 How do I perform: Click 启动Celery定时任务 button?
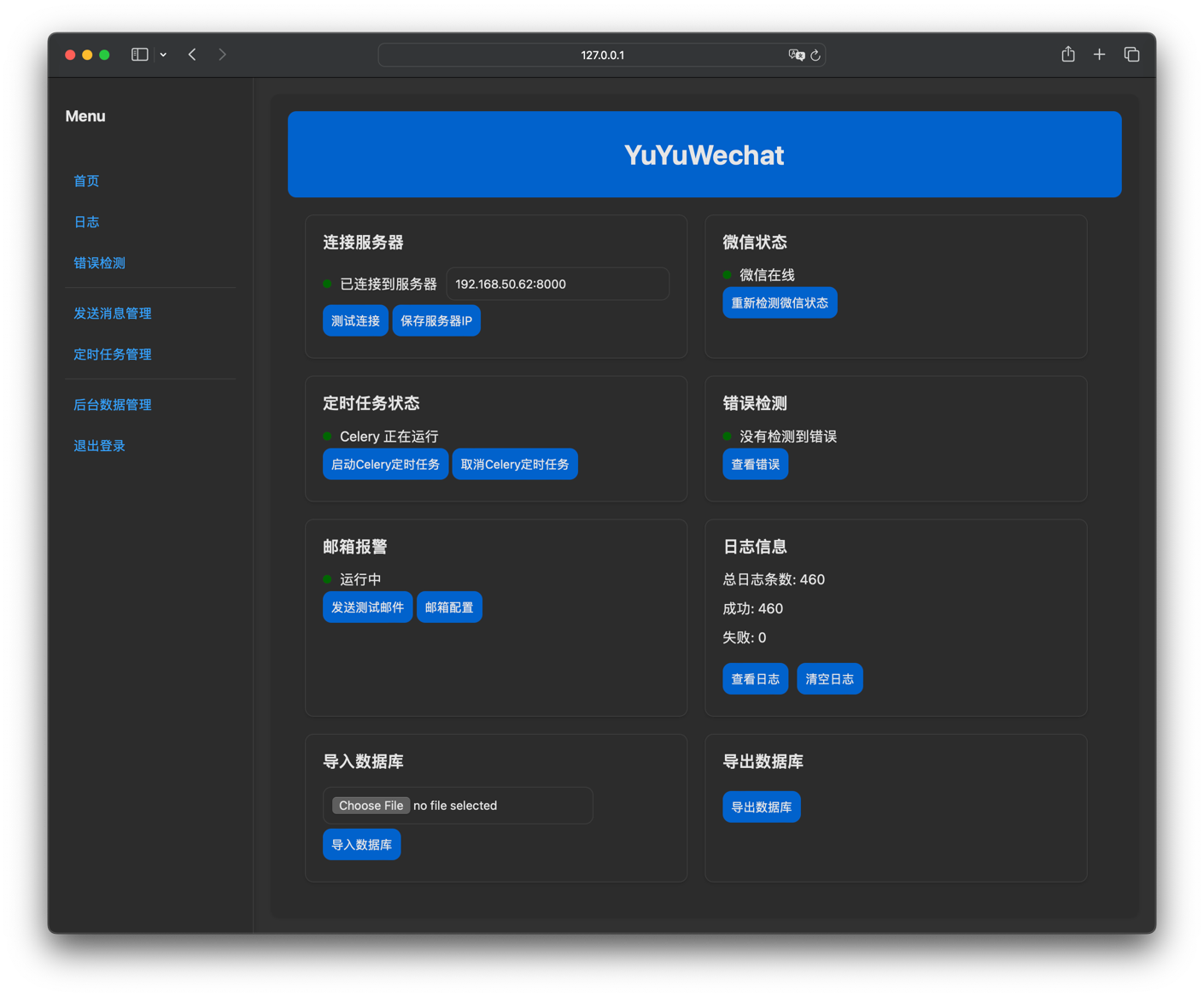coord(385,464)
